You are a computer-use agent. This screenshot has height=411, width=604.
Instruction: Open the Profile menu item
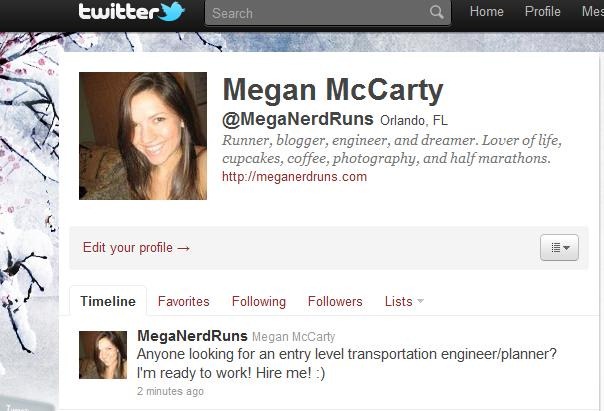click(x=542, y=12)
